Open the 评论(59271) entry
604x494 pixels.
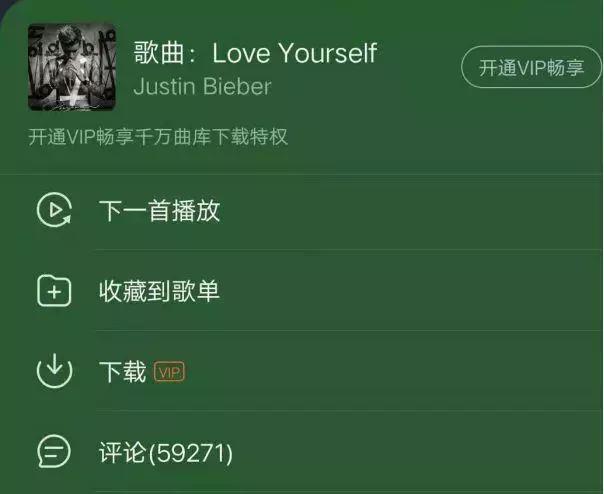pyautogui.click(x=302, y=452)
